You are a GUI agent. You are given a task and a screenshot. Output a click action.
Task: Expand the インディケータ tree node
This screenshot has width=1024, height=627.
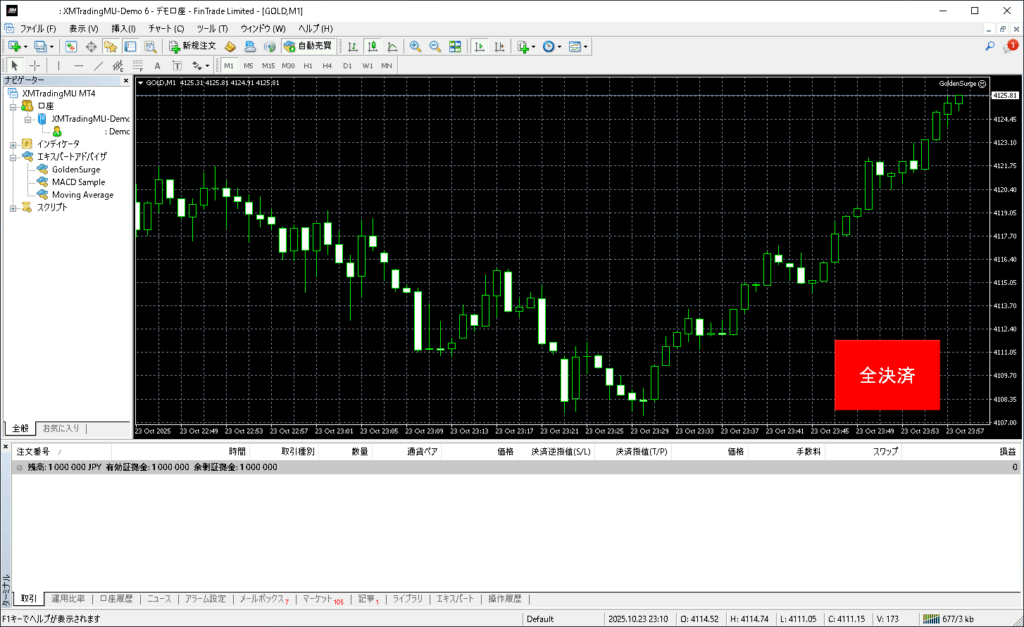tap(13, 143)
